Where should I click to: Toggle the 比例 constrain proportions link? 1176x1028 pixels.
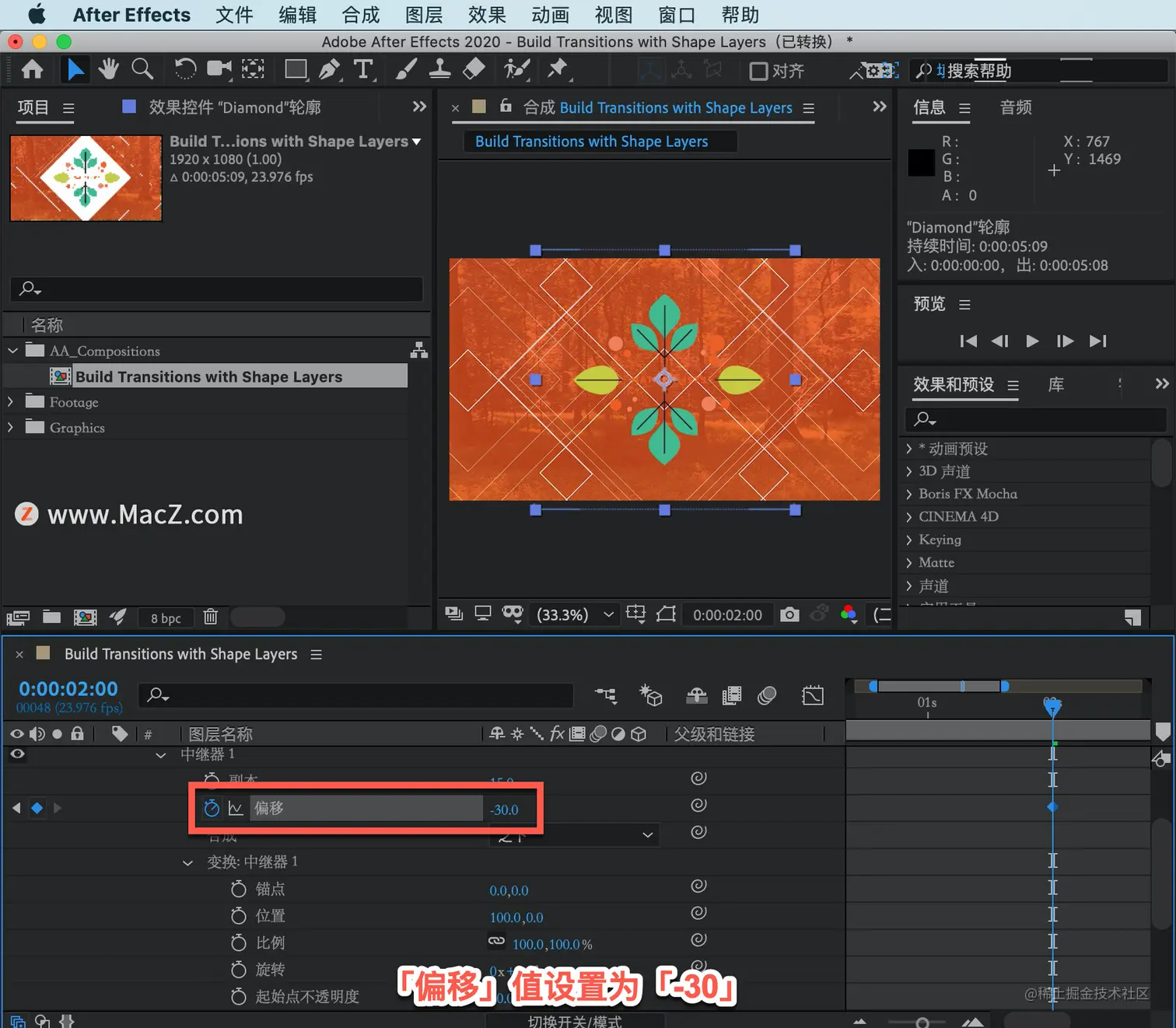click(496, 941)
